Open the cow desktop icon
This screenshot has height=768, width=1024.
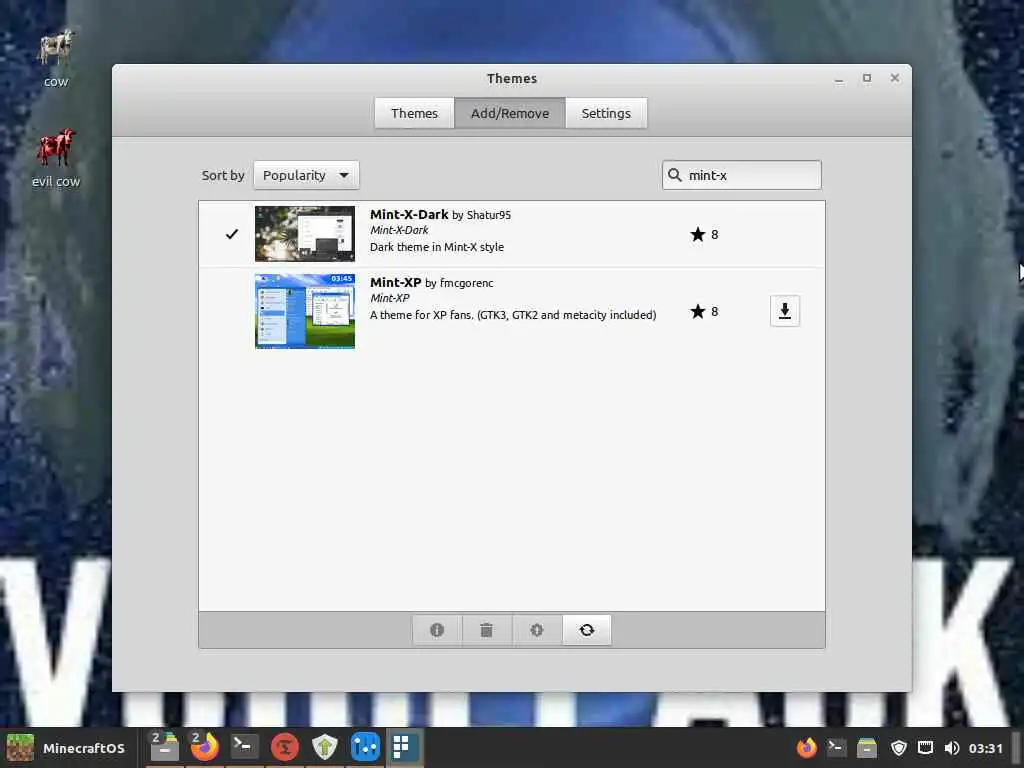click(x=56, y=58)
